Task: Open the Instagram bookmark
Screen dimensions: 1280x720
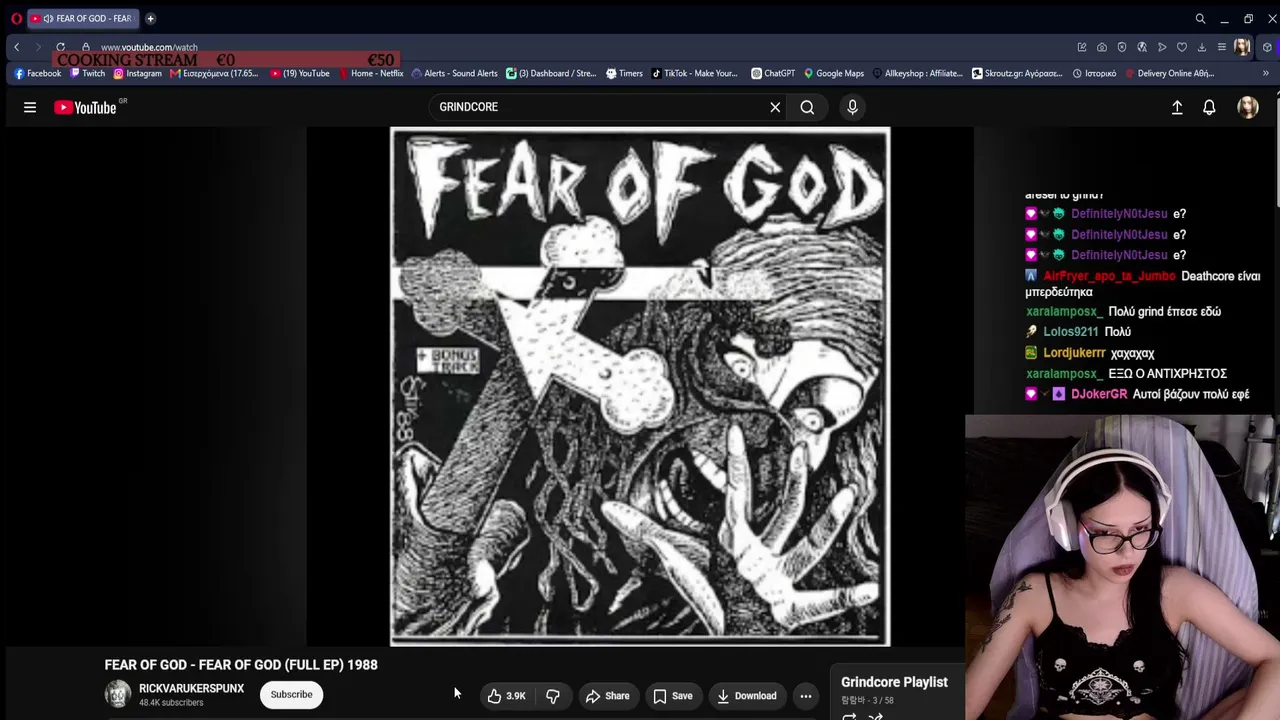Action: click(138, 73)
